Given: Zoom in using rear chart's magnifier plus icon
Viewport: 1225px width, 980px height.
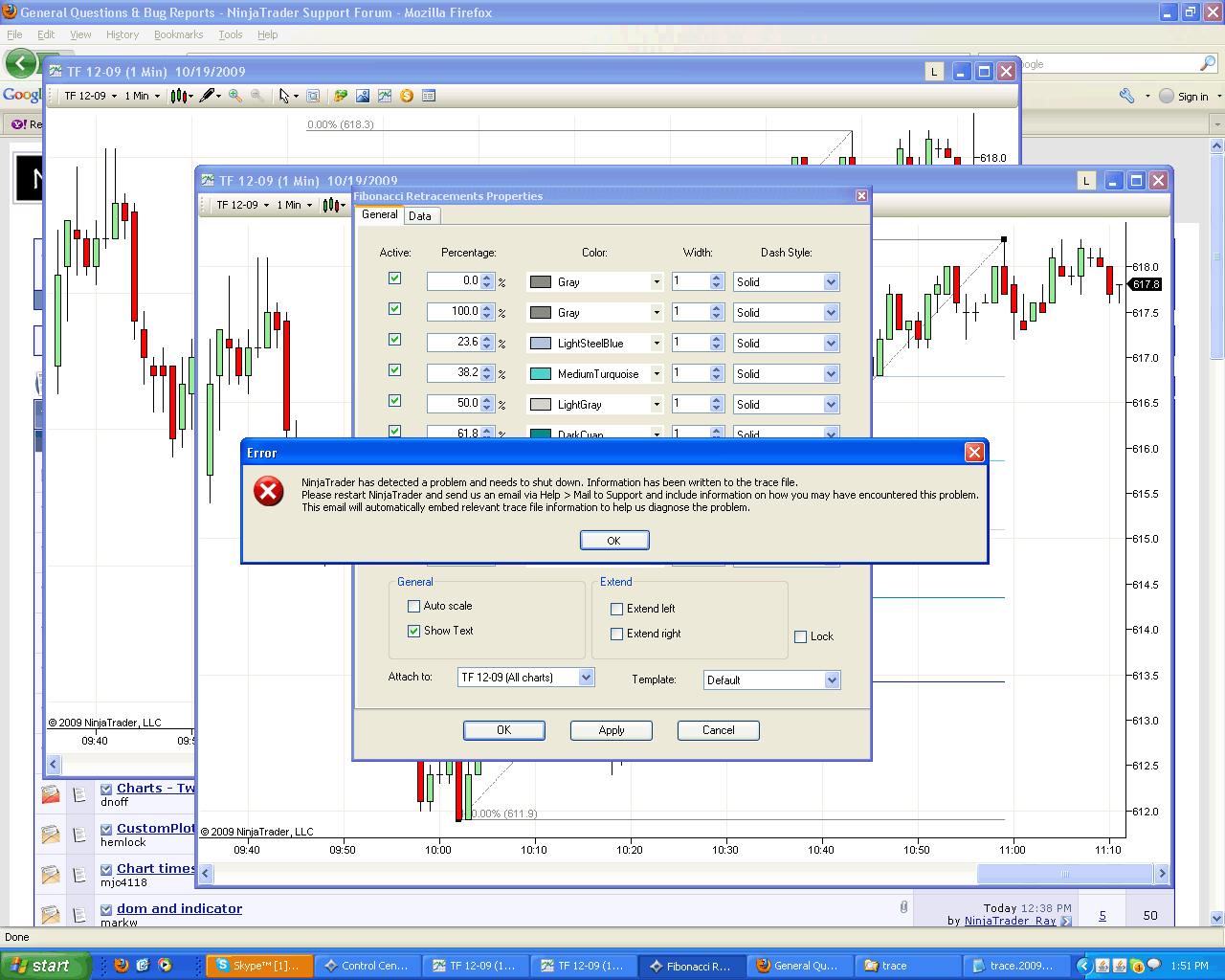Looking at the screenshot, I should click(x=235, y=96).
